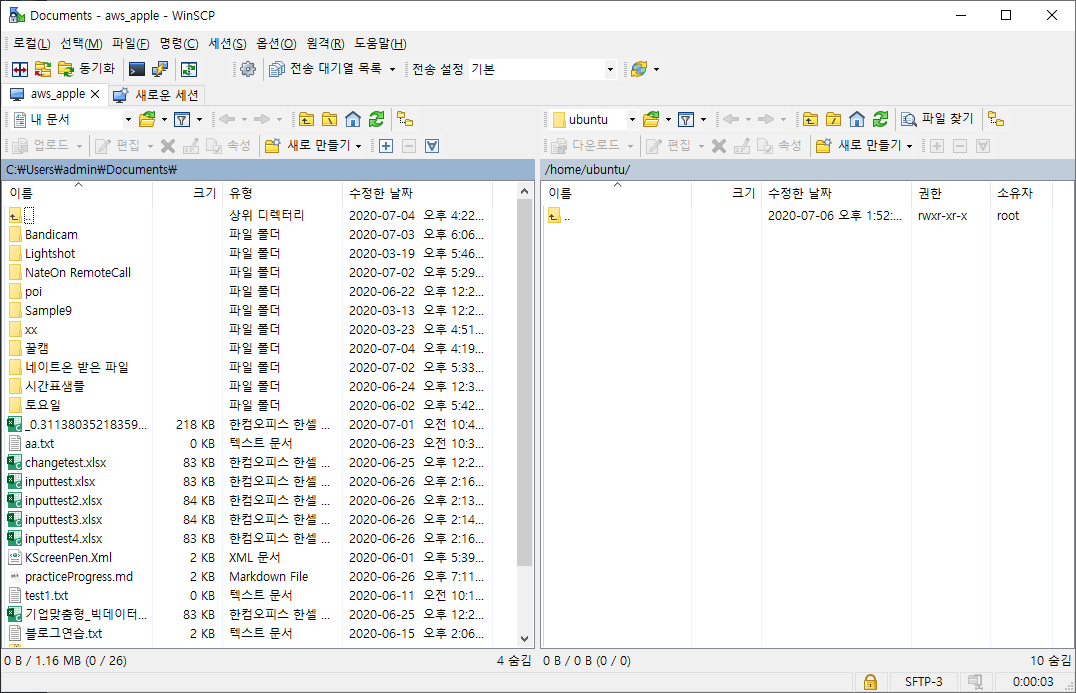Toggle remote directory tree icon
Image resolution: width=1076 pixels, height=693 pixels.
tap(996, 119)
